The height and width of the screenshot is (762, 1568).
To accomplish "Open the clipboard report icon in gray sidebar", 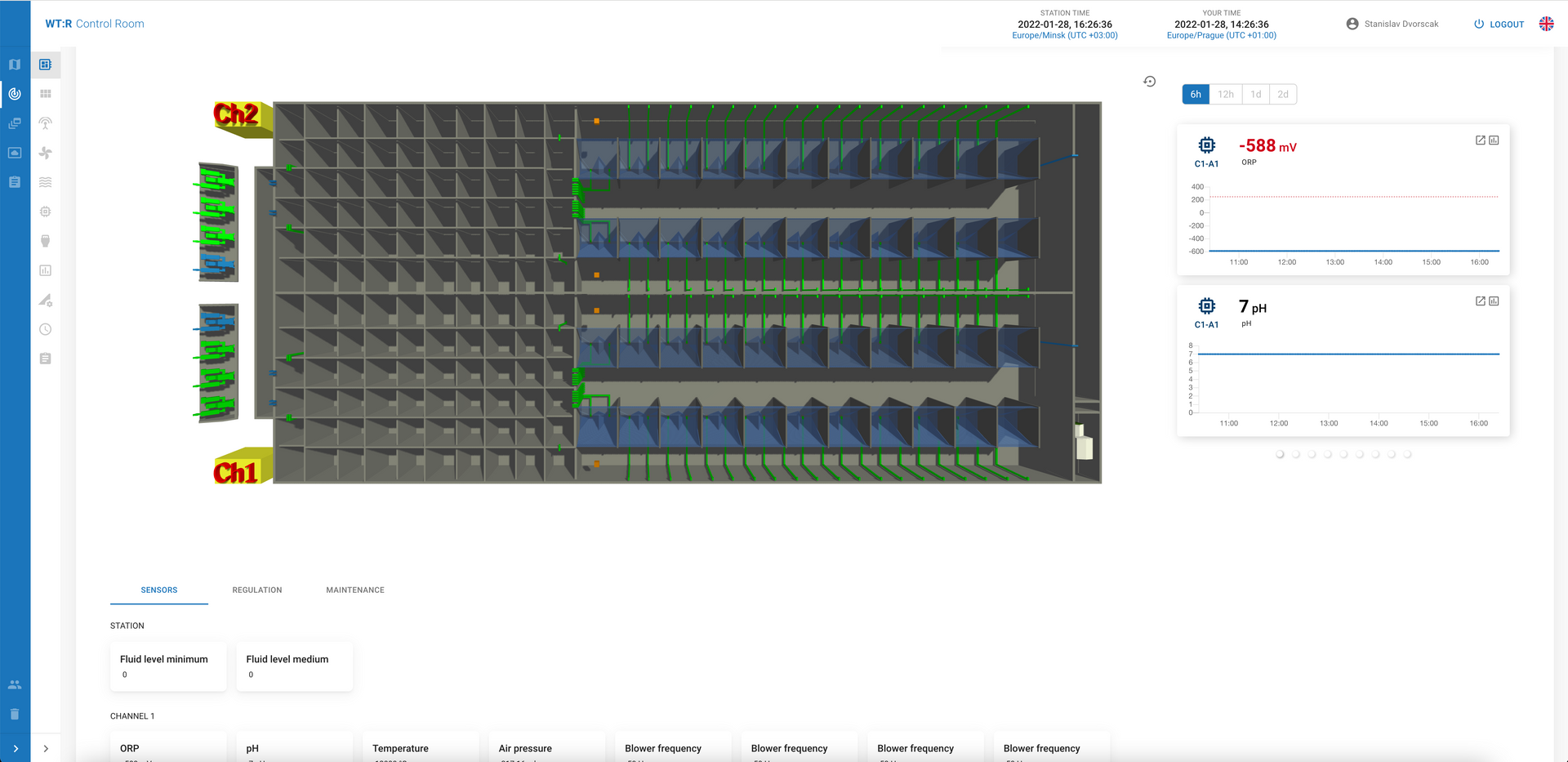I will [46, 359].
